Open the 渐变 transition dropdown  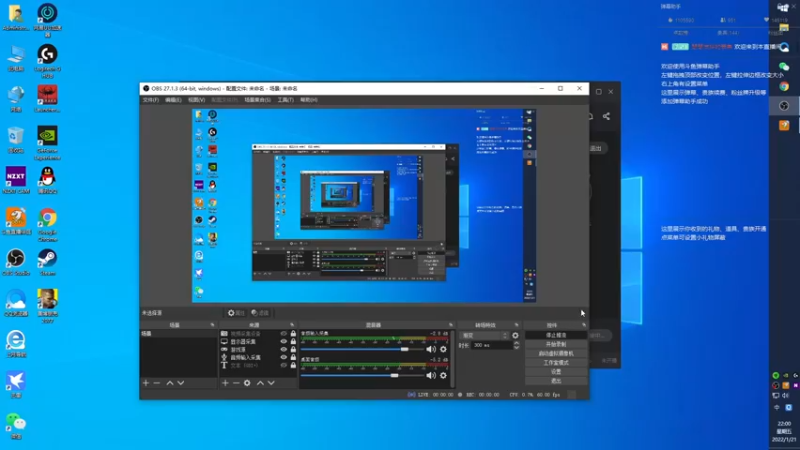pyautogui.click(x=484, y=335)
